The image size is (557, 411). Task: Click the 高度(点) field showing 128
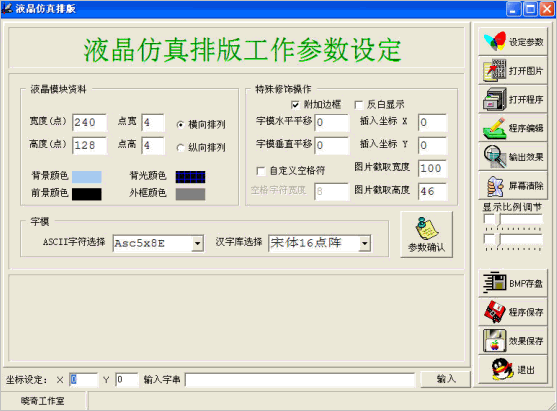click(90, 146)
